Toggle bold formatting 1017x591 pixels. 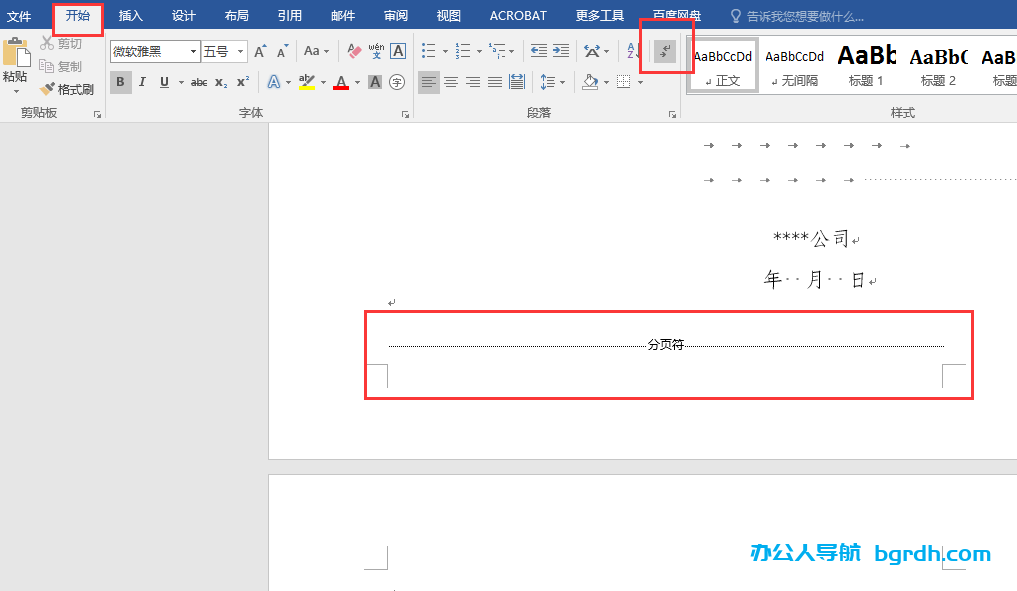pos(120,82)
